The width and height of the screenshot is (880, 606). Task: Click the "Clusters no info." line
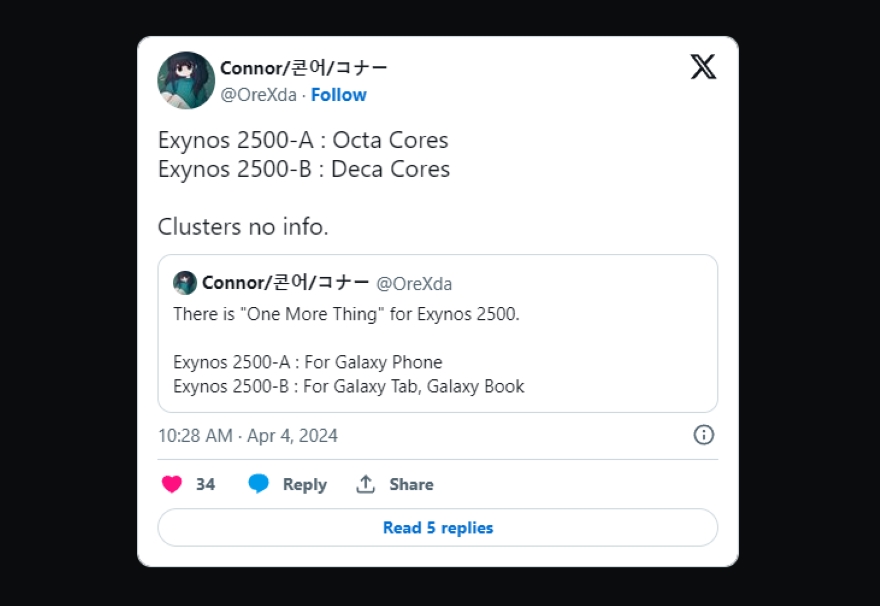click(243, 227)
